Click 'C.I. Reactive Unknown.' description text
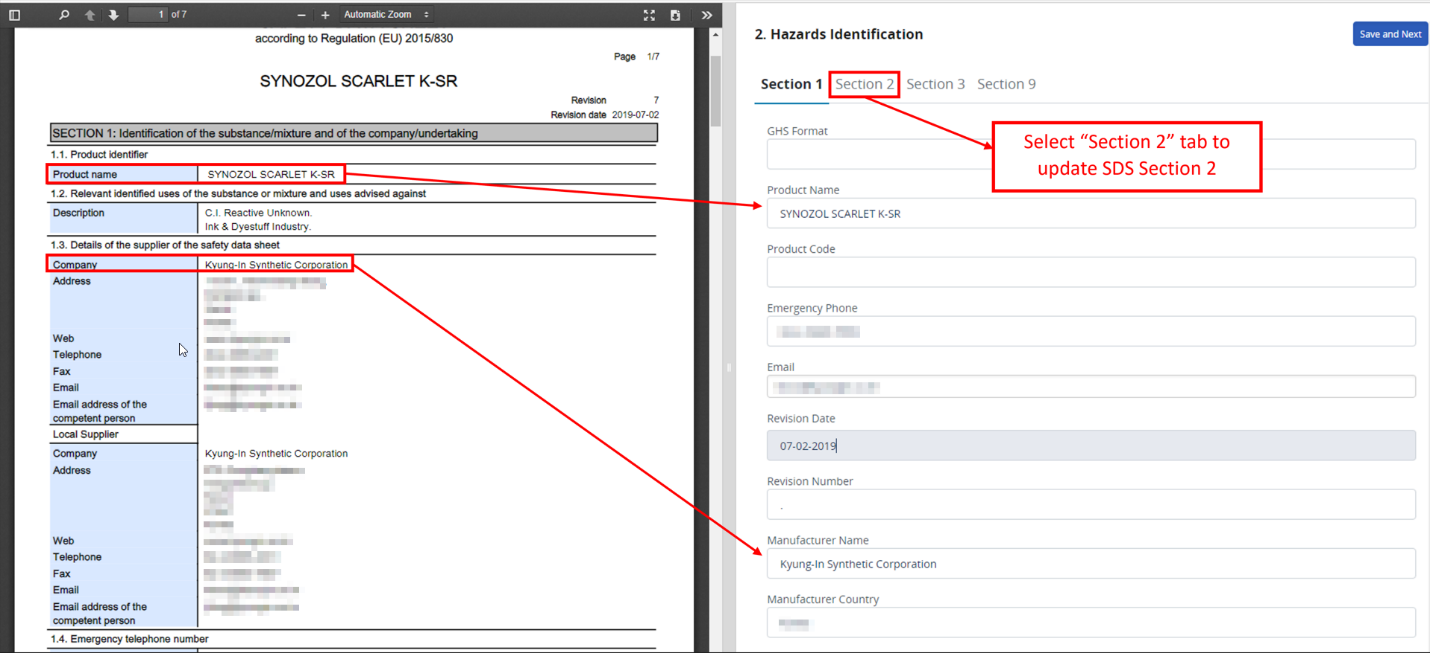Image resolution: width=1430 pixels, height=653 pixels. 258,213
